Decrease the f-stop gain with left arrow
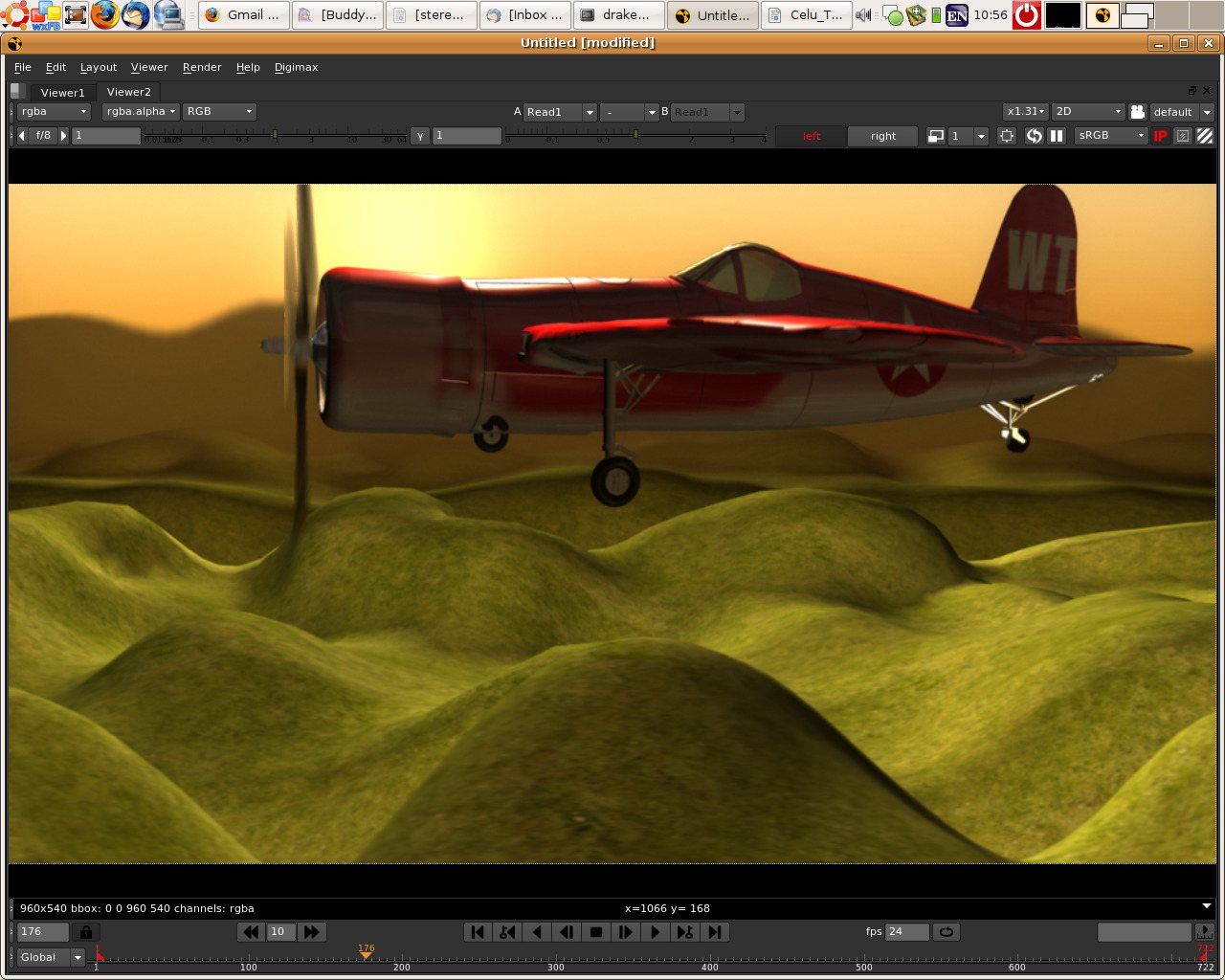The width and height of the screenshot is (1225, 980). tap(22, 136)
